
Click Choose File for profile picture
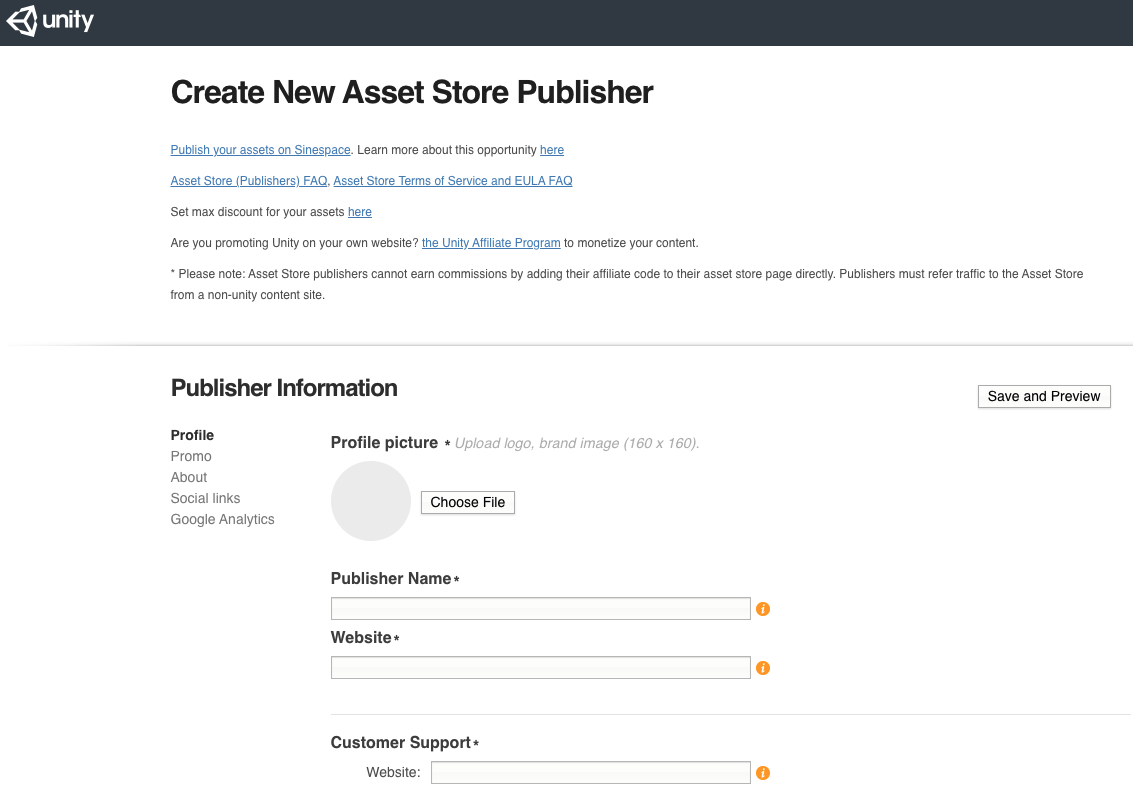click(x=468, y=502)
